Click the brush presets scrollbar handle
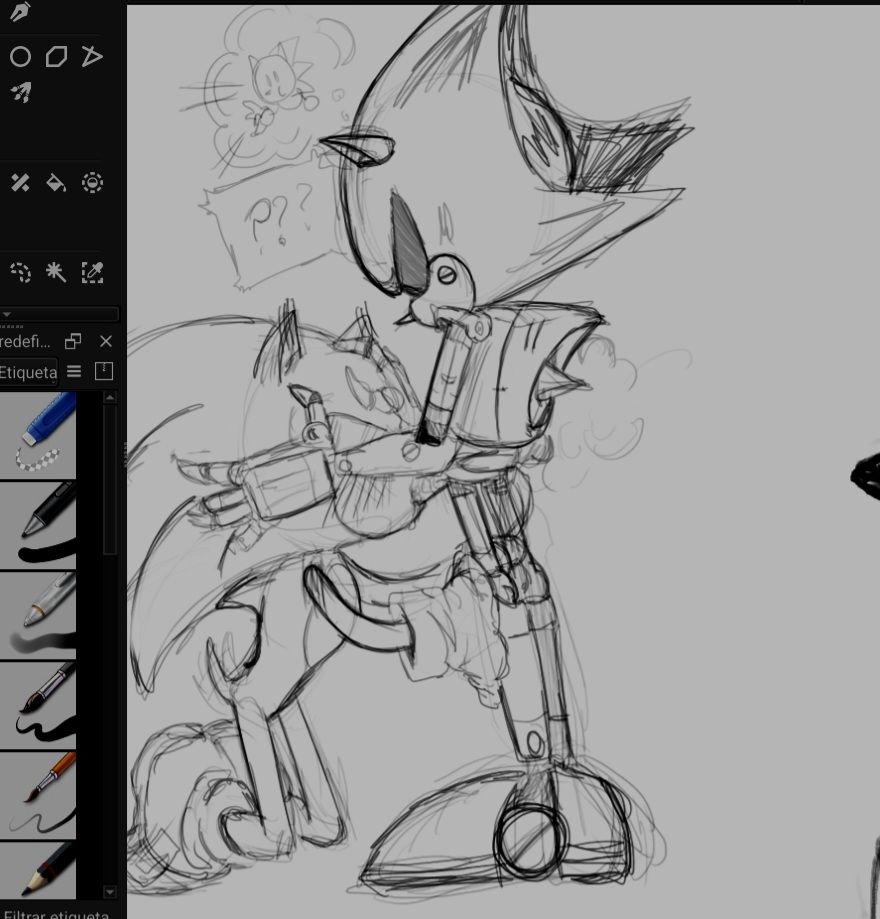This screenshot has width=880, height=919. [x=110, y=479]
